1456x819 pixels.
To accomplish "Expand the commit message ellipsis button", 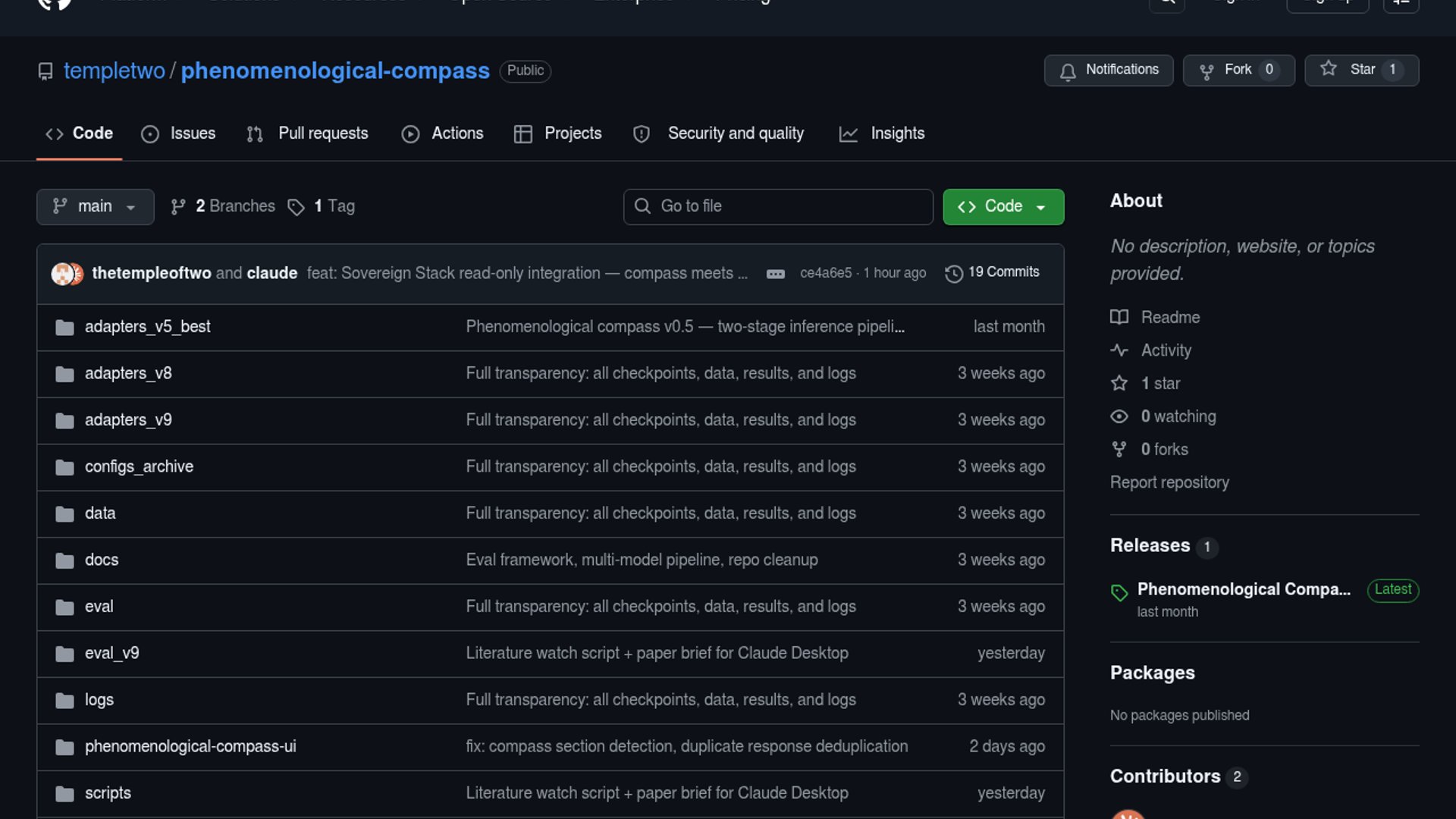I will (x=775, y=274).
